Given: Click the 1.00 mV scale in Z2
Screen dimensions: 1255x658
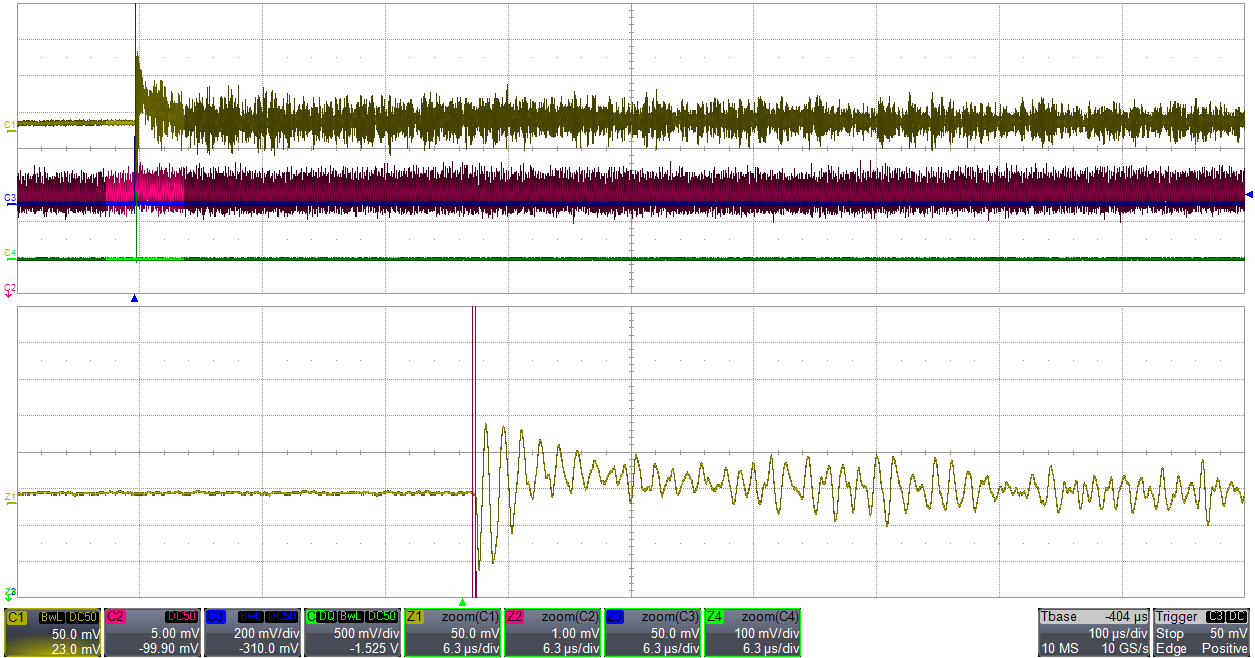Looking at the screenshot, I should [x=578, y=634].
